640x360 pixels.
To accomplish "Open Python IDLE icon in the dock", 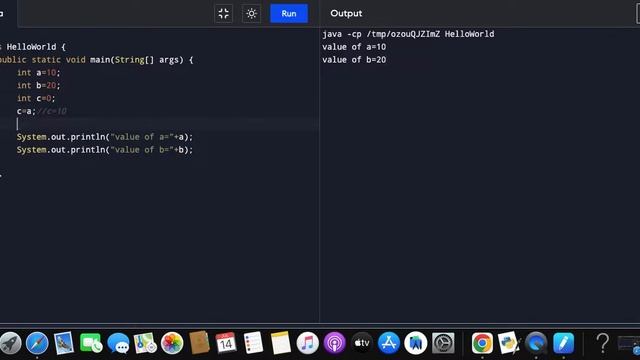I will (509, 343).
